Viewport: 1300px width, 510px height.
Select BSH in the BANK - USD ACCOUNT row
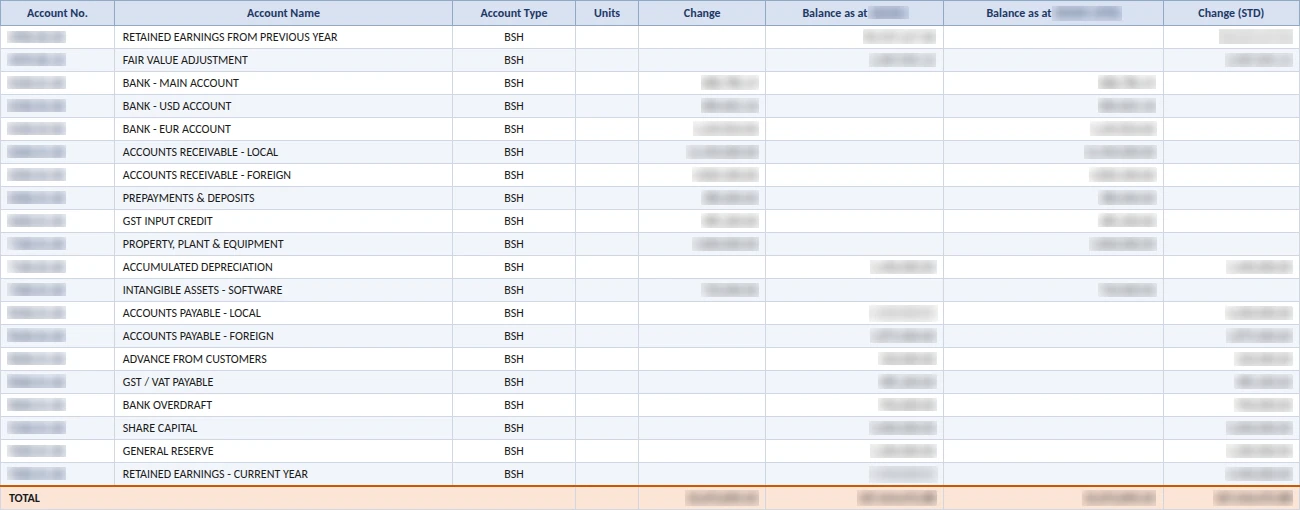(x=514, y=106)
